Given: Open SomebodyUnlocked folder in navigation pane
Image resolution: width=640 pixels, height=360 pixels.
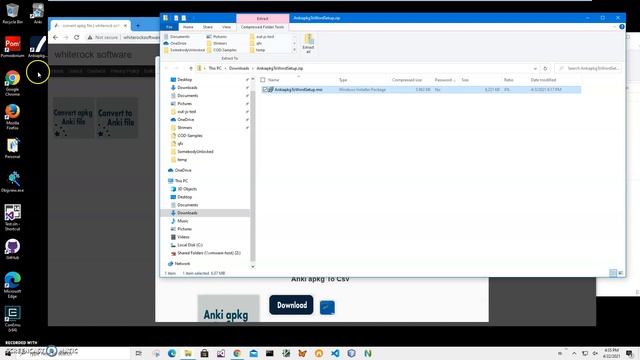Looking at the screenshot, I should click(x=195, y=151).
